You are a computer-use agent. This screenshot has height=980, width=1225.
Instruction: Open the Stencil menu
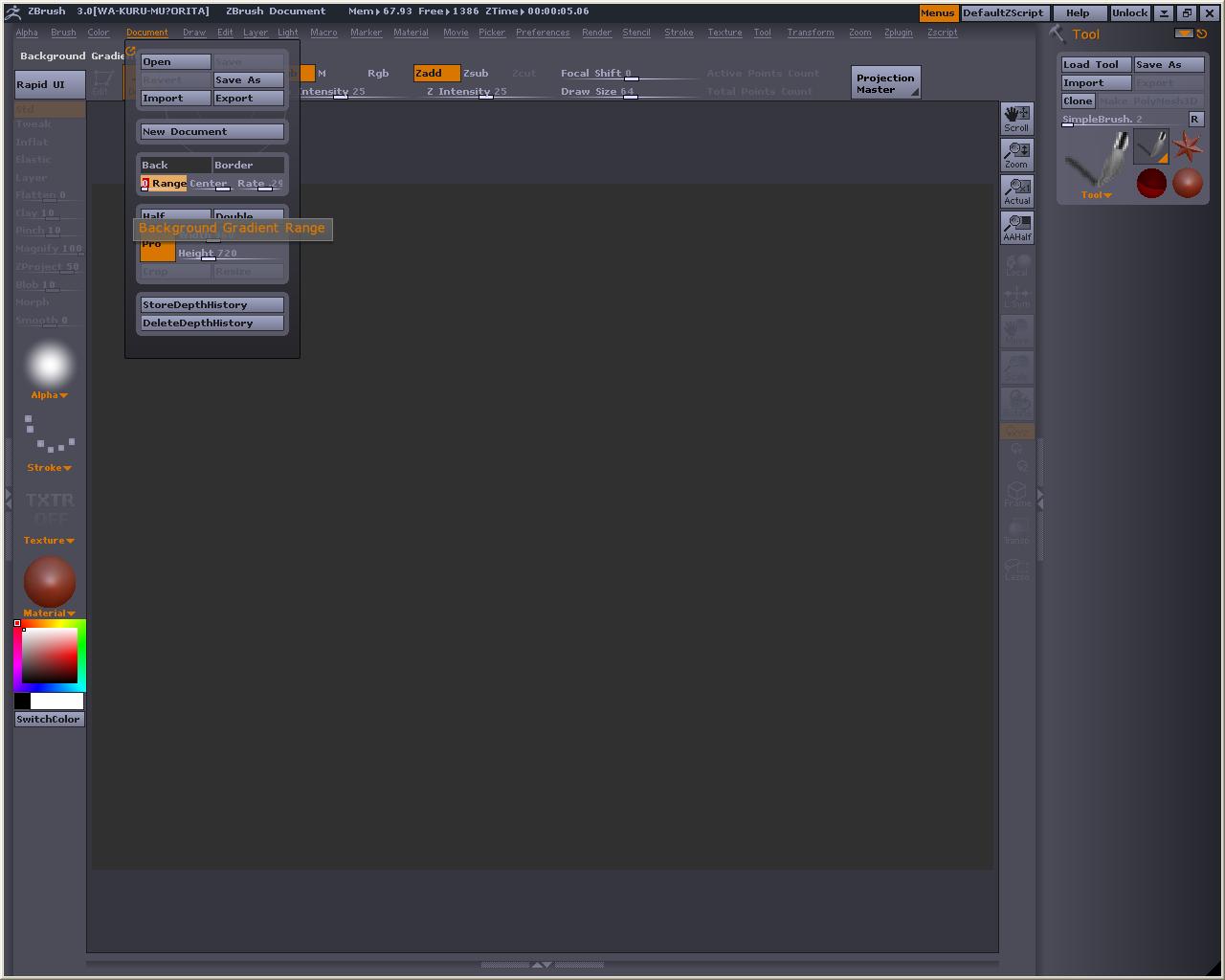pyautogui.click(x=636, y=33)
